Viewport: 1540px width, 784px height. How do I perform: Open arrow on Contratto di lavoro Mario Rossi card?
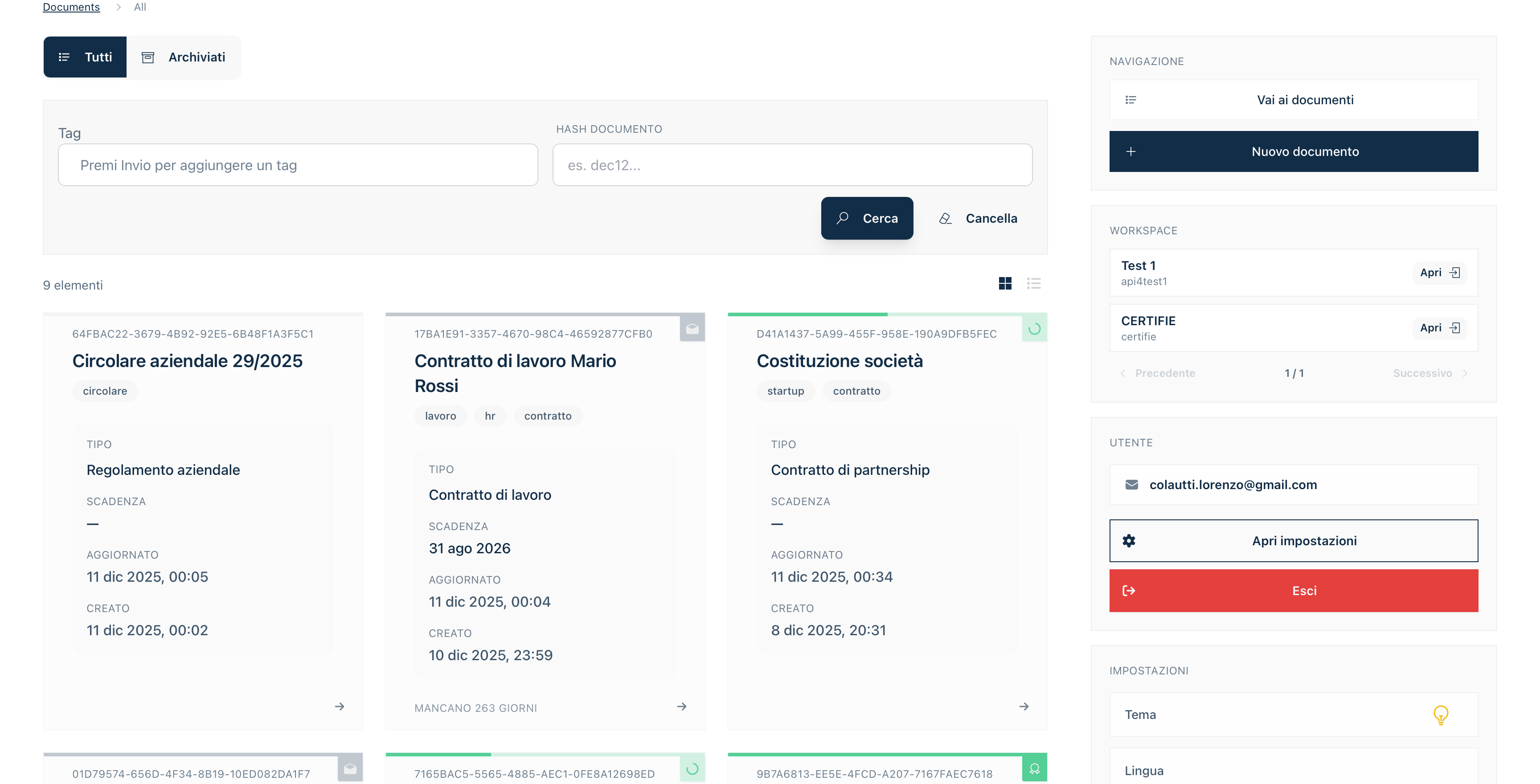(681, 706)
